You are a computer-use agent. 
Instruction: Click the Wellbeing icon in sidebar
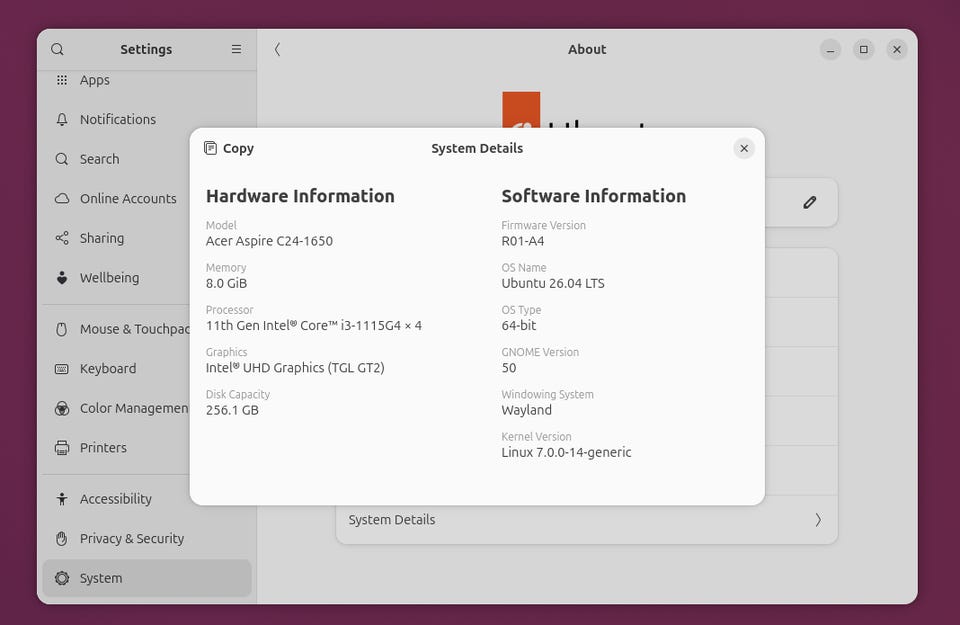pos(62,278)
